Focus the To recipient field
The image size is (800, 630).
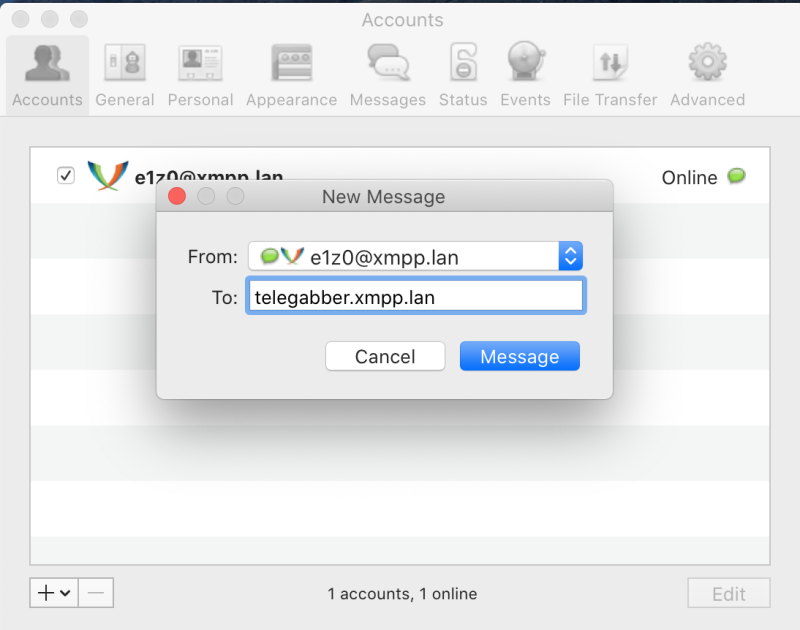coord(415,296)
